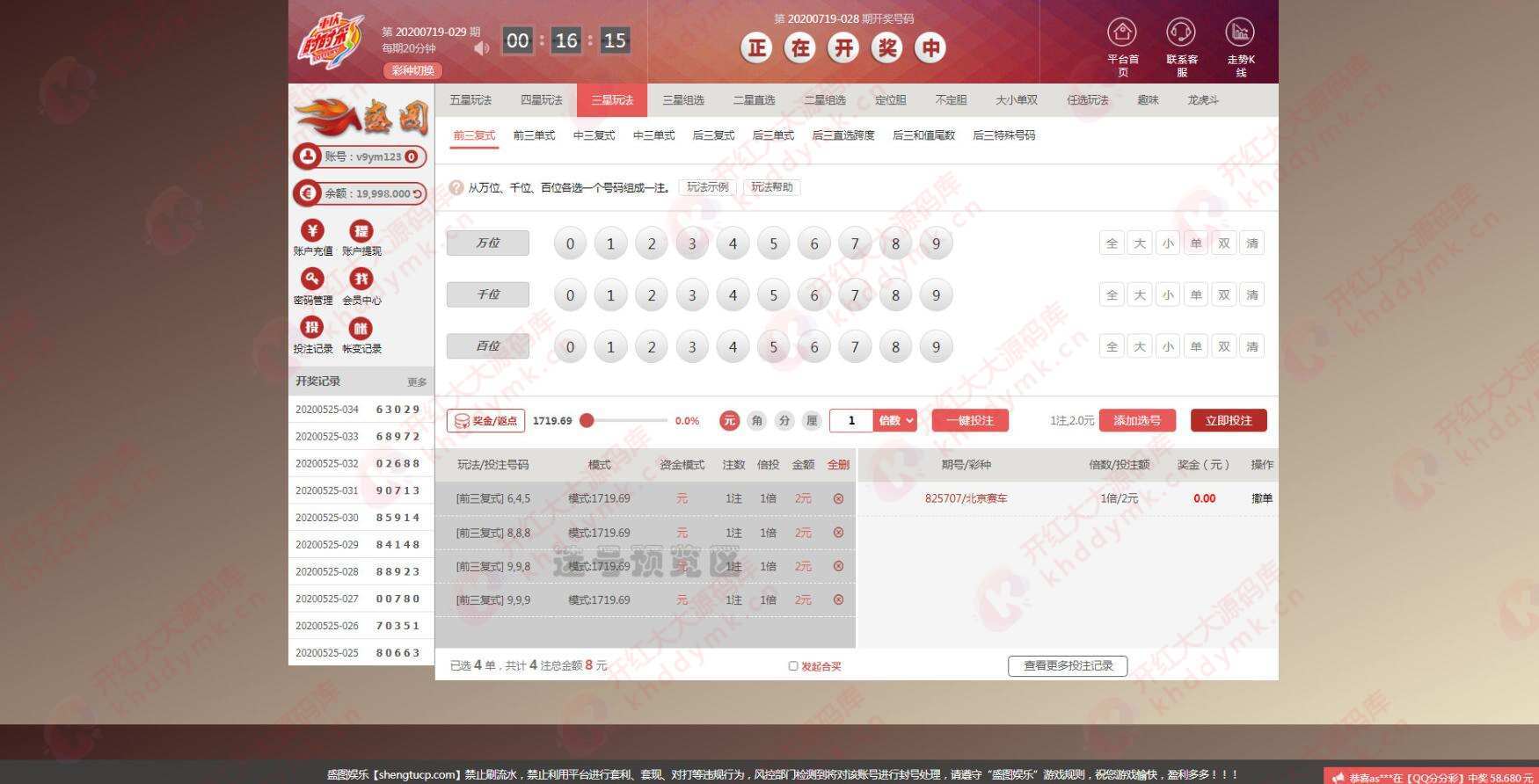Click the 账户提现 withdraw icon

pyautogui.click(x=361, y=230)
